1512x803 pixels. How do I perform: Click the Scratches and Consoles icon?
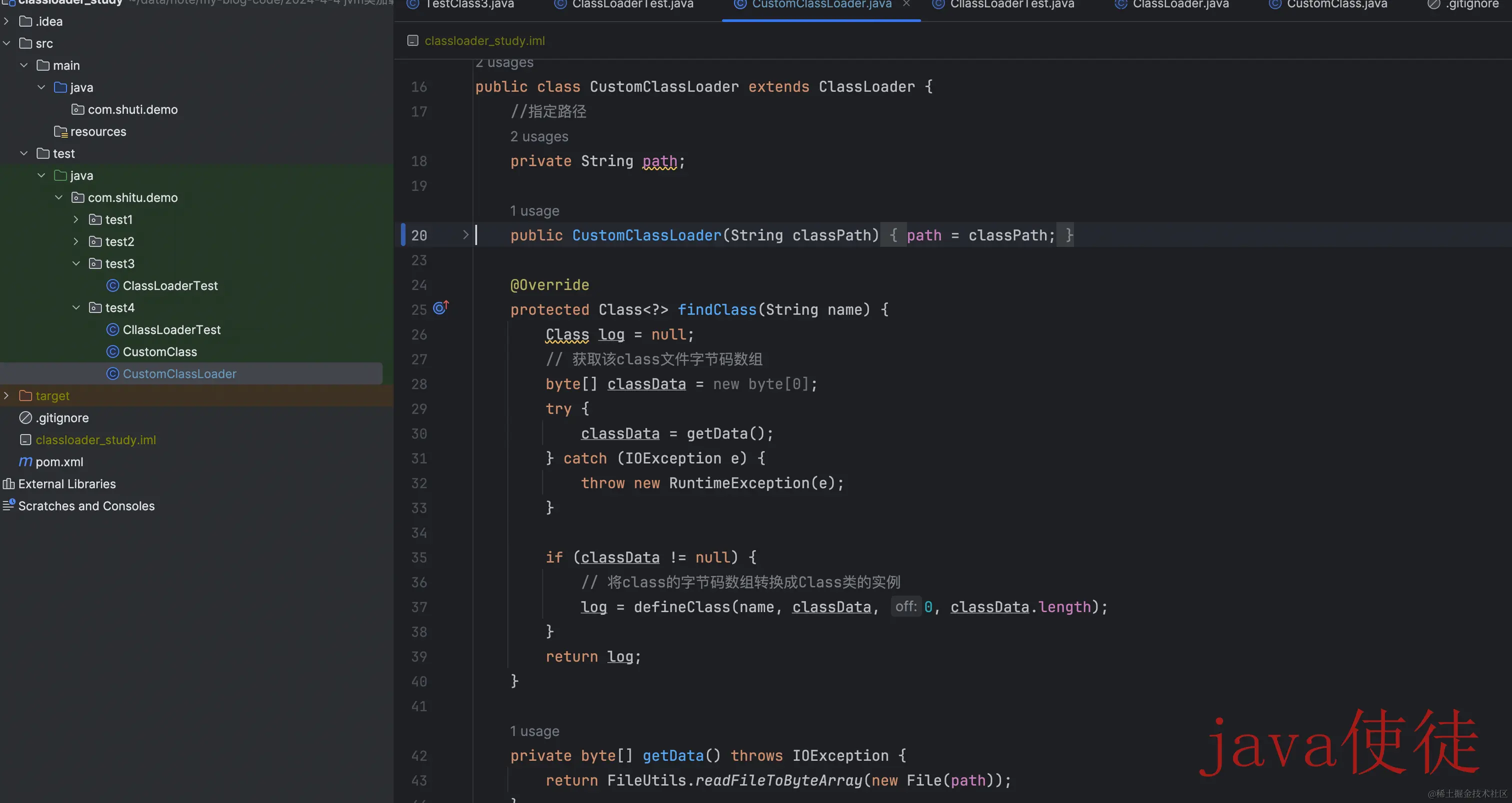pyautogui.click(x=9, y=505)
